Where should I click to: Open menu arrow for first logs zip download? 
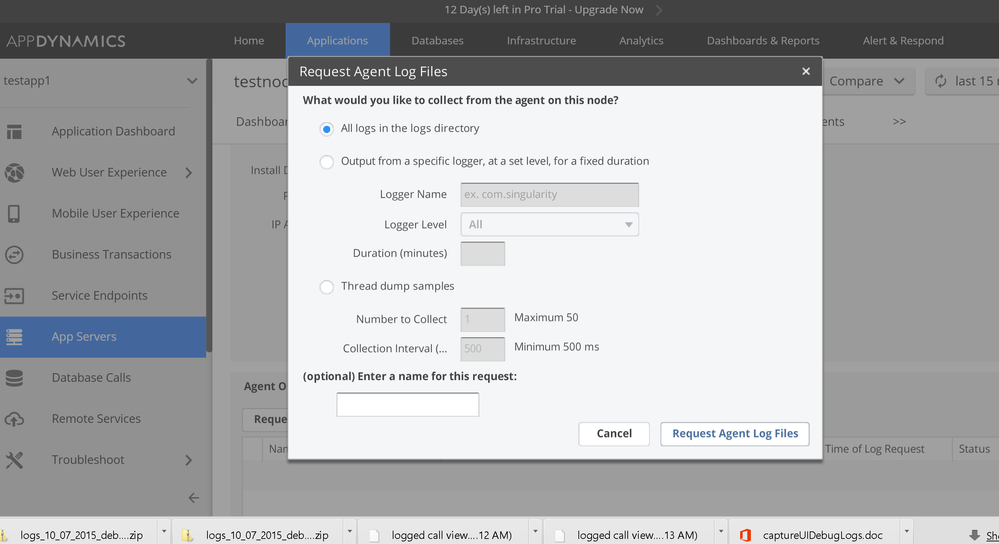coord(164,531)
